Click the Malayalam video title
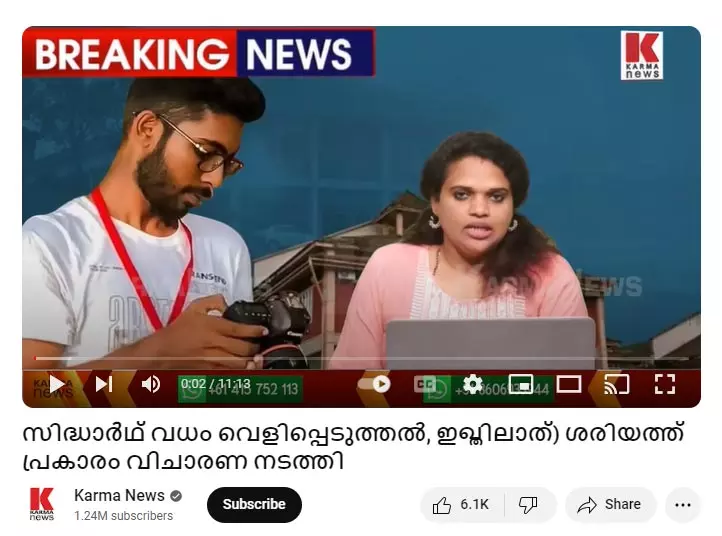 pyautogui.click(x=353, y=447)
